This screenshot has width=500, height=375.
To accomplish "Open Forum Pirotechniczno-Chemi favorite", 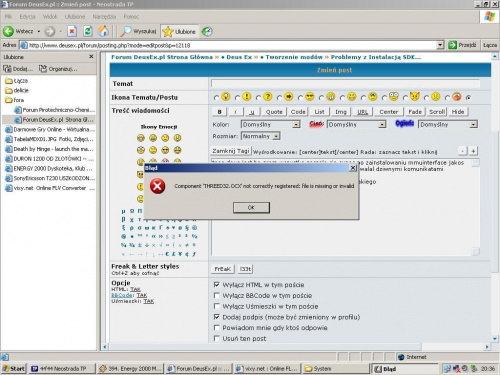I will (55, 110).
